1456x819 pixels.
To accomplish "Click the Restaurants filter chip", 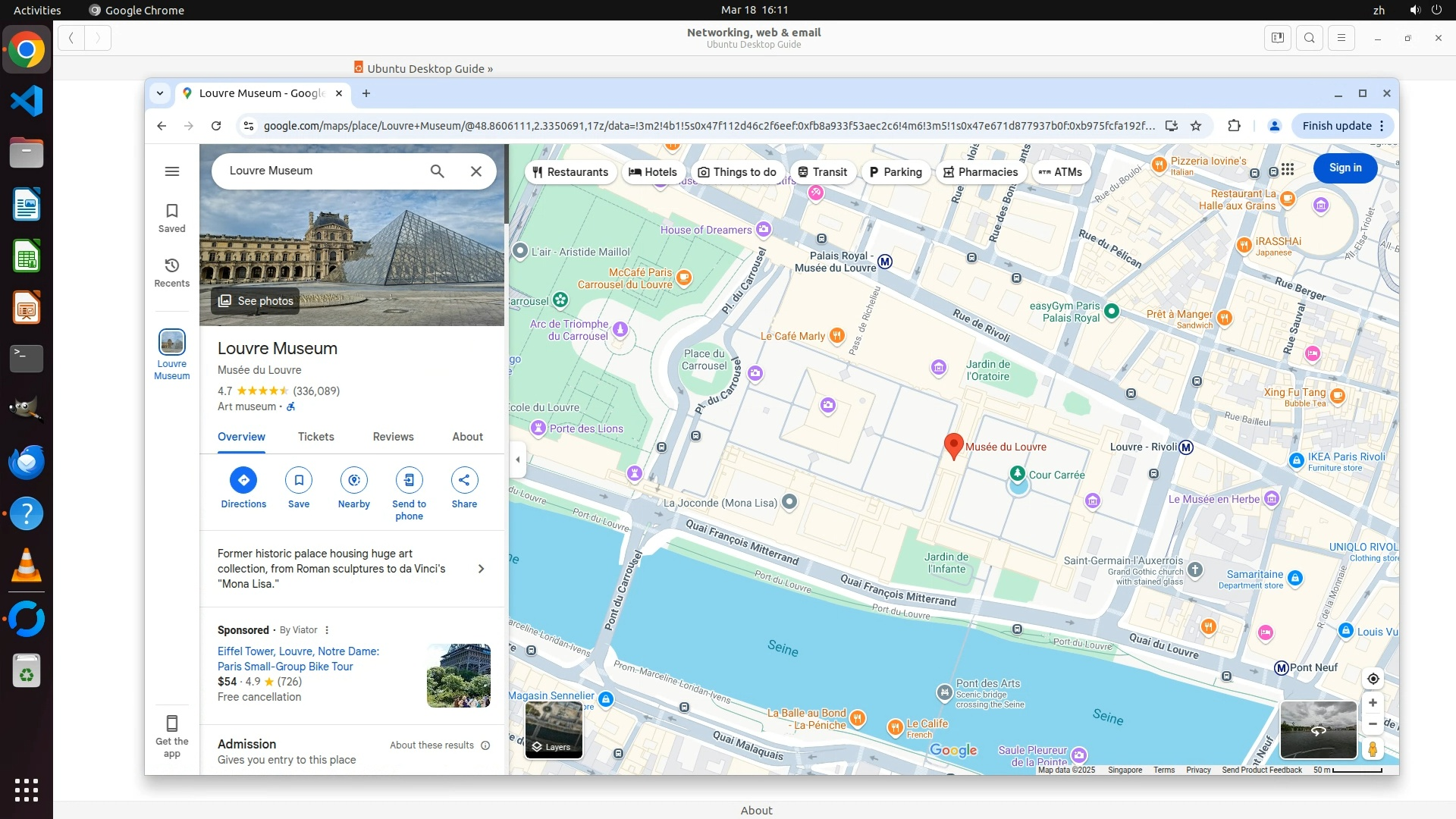I will coord(570,172).
